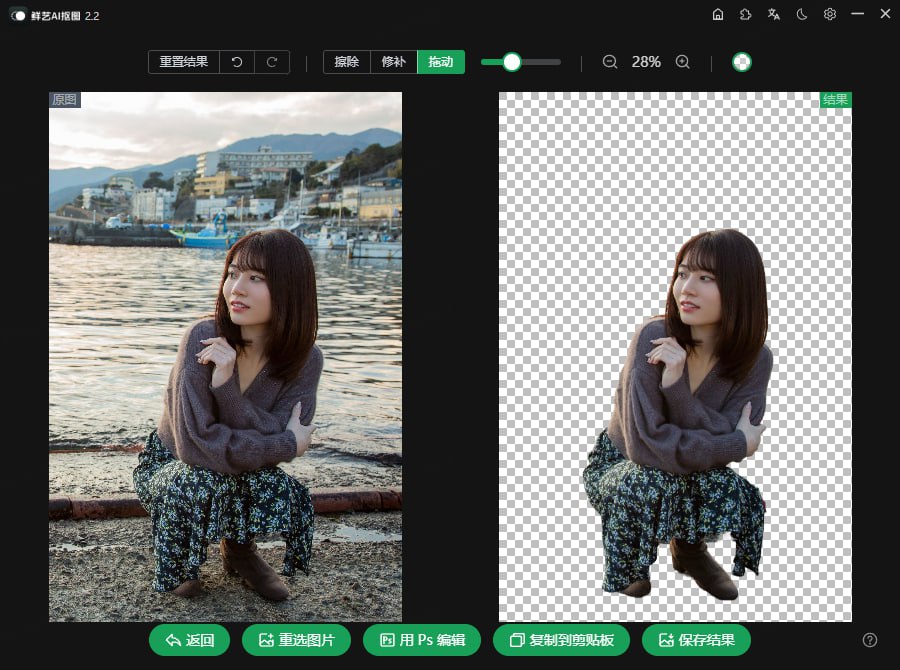Click the 重置结果 reset button
900x670 pixels.
(184, 62)
